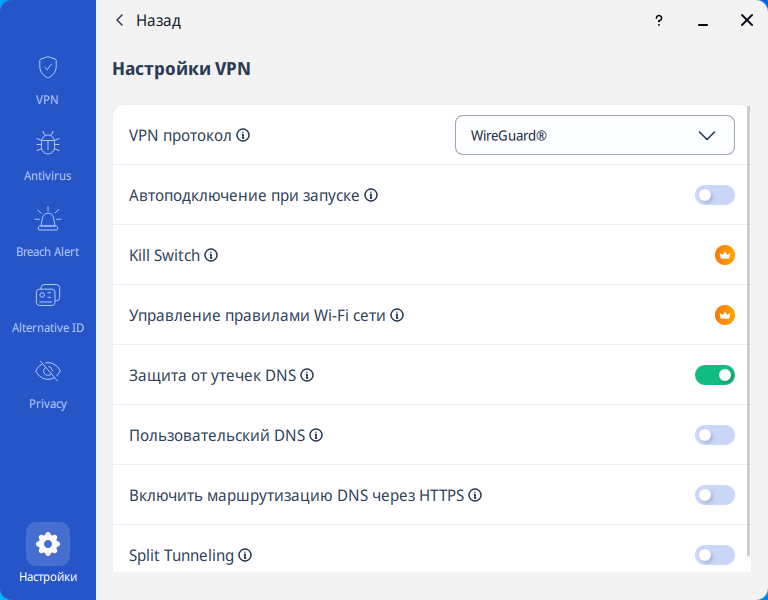The width and height of the screenshot is (768, 600).
Task: Show info tooltip for Split Tunneling
Action: pos(245,555)
